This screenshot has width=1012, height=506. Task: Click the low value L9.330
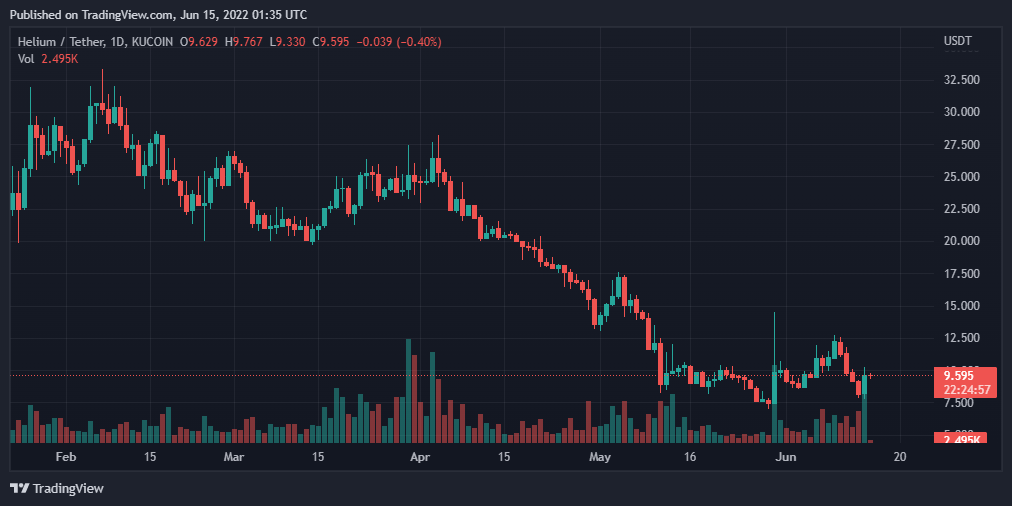click(288, 42)
